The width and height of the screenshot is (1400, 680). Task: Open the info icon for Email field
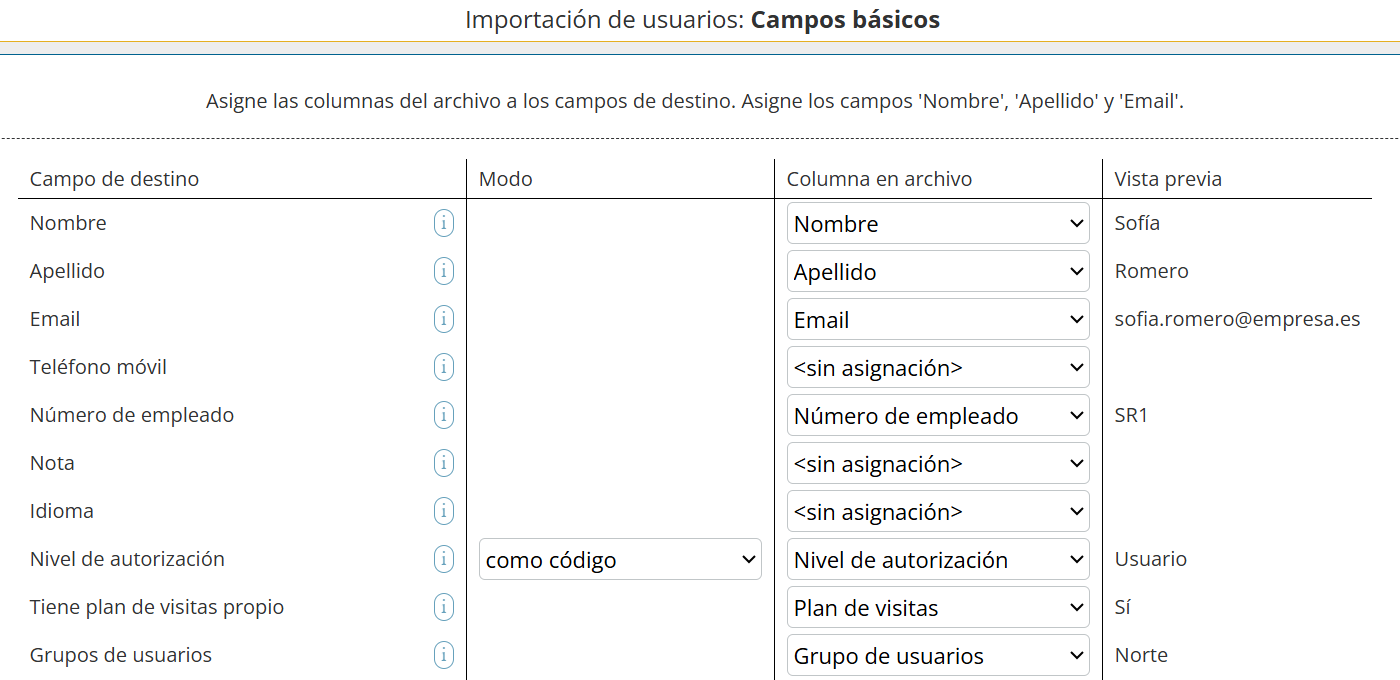(x=443, y=319)
